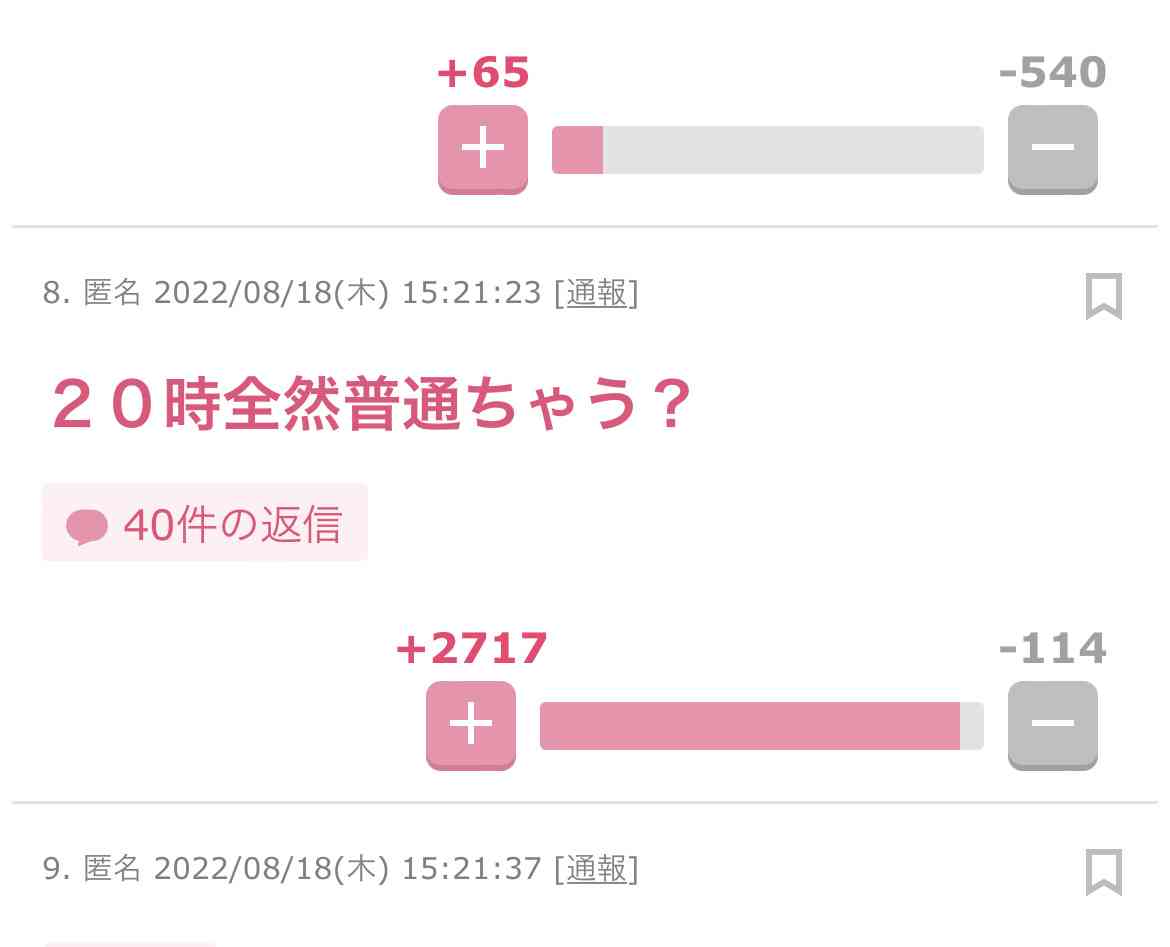
Task: Bookmark comment number 8
Action: coord(1104,296)
